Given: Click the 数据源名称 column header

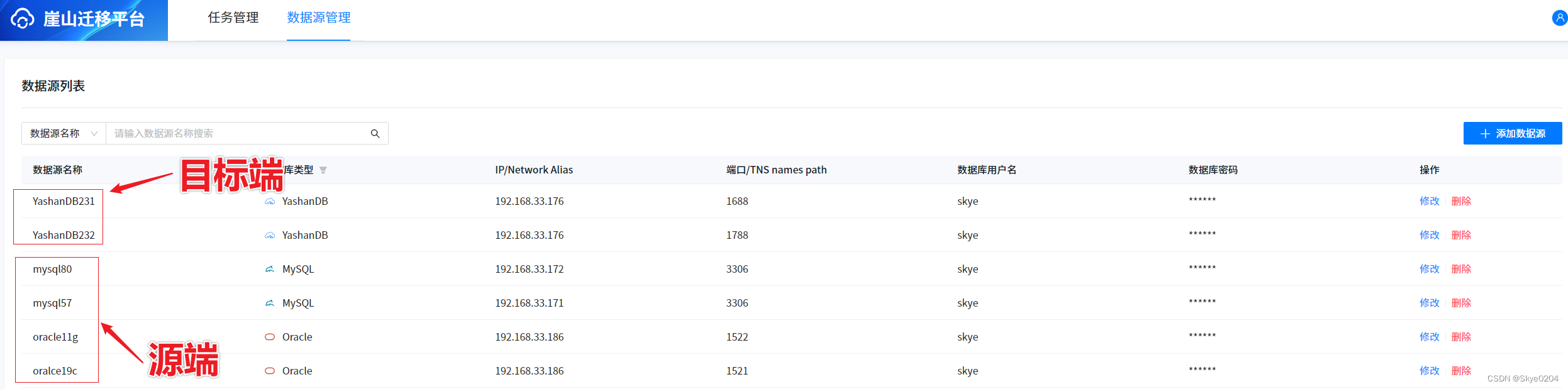Looking at the screenshot, I should (57, 170).
